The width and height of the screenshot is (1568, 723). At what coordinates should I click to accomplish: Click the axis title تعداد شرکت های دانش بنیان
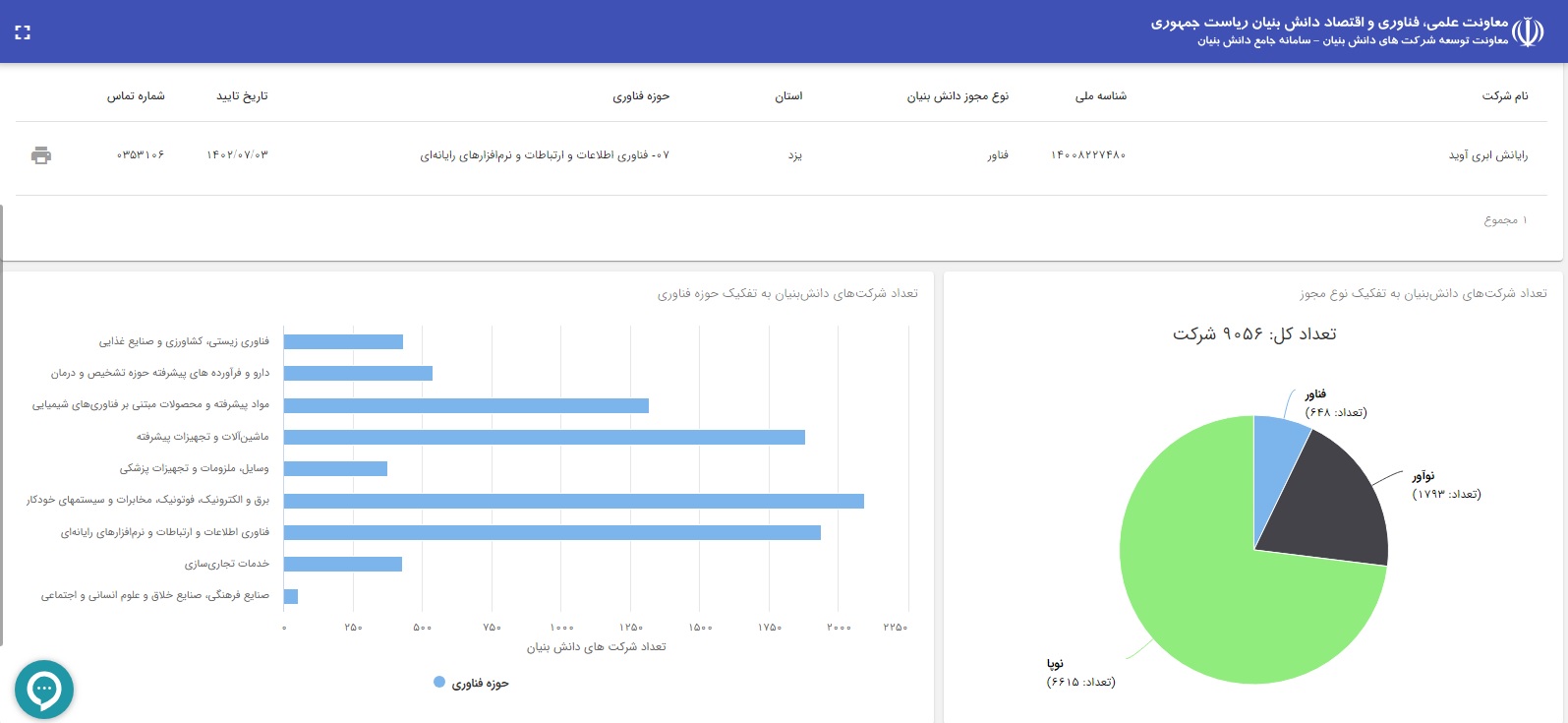coord(597,646)
